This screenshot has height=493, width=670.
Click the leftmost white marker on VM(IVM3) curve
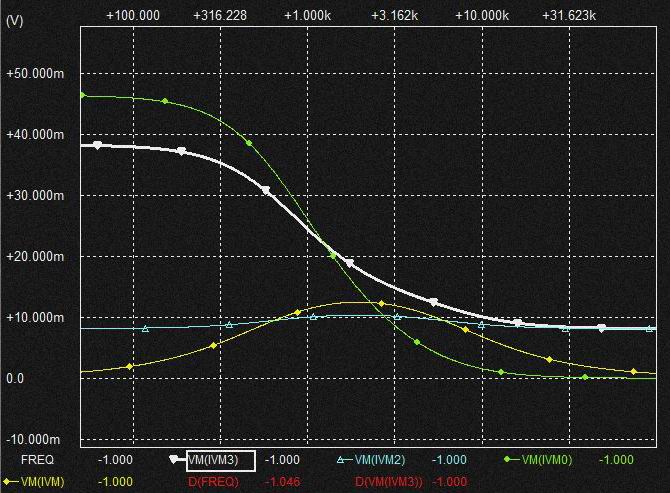(x=97, y=146)
